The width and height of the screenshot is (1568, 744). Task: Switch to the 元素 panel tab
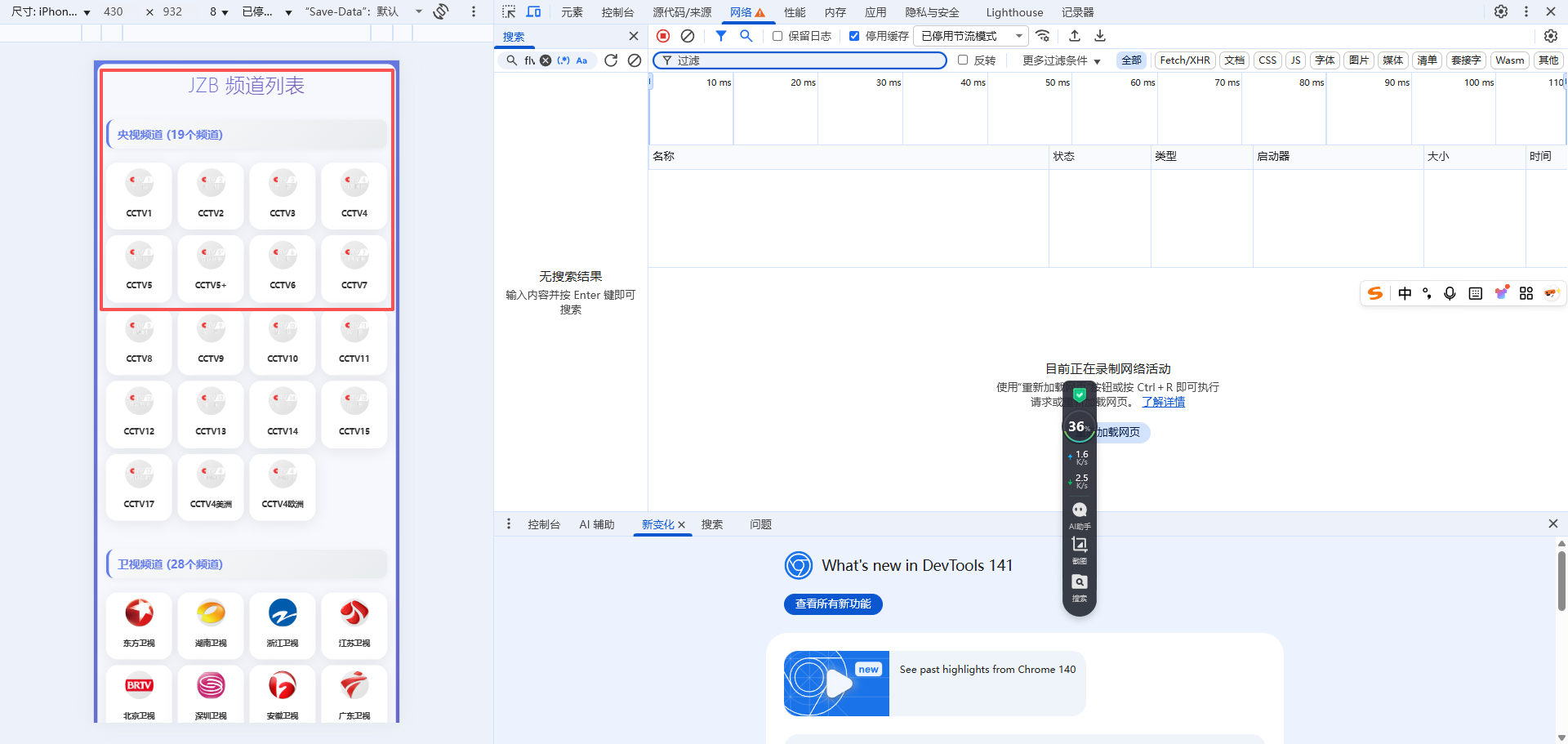pyautogui.click(x=572, y=11)
